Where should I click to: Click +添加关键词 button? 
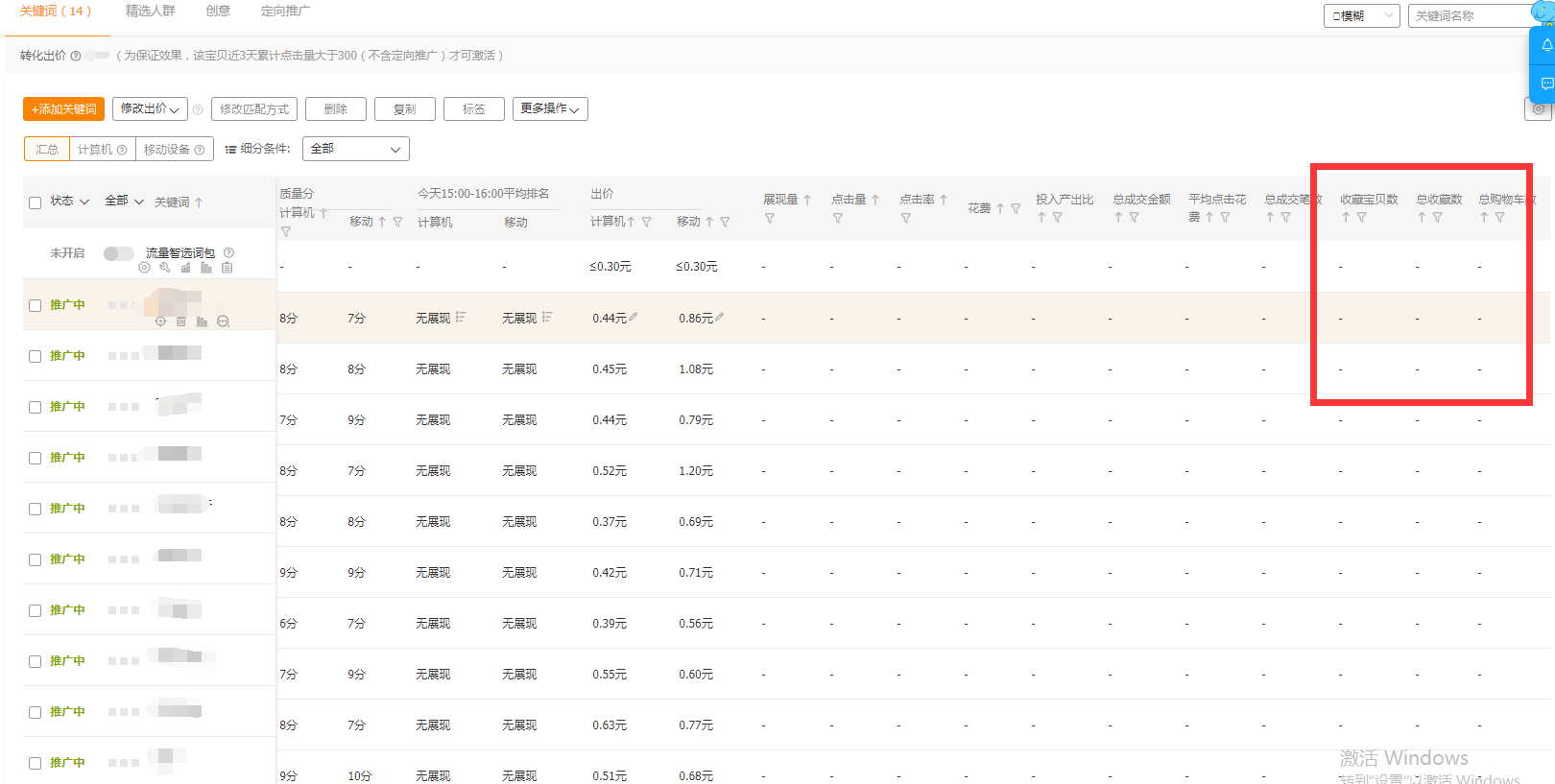(x=63, y=108)
